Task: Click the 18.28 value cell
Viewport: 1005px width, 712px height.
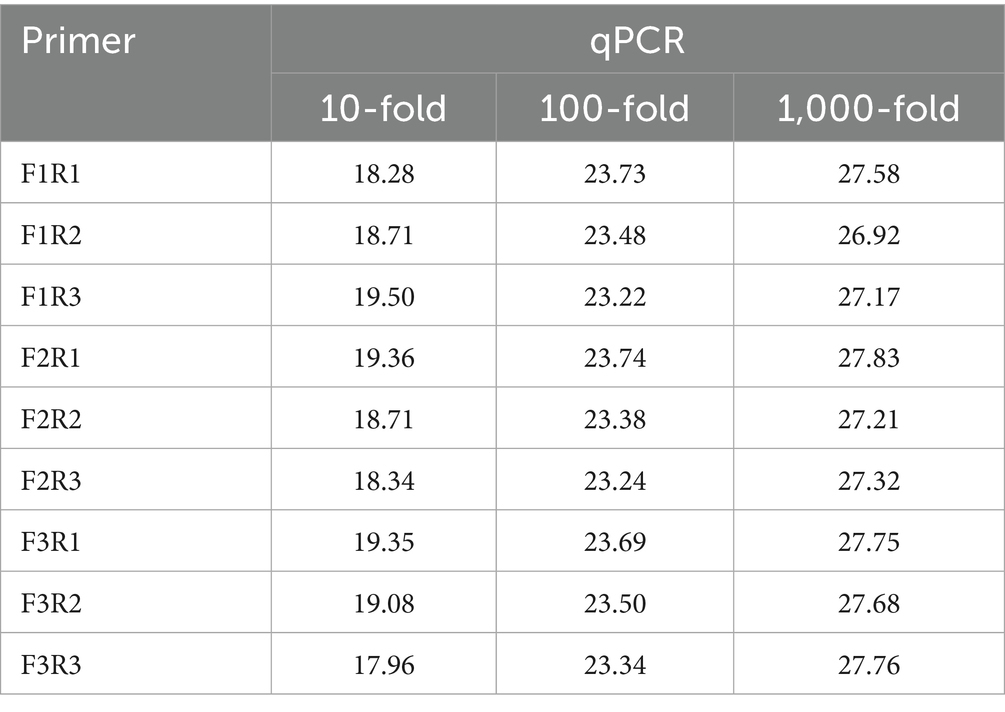Action: tap(383, 174)
